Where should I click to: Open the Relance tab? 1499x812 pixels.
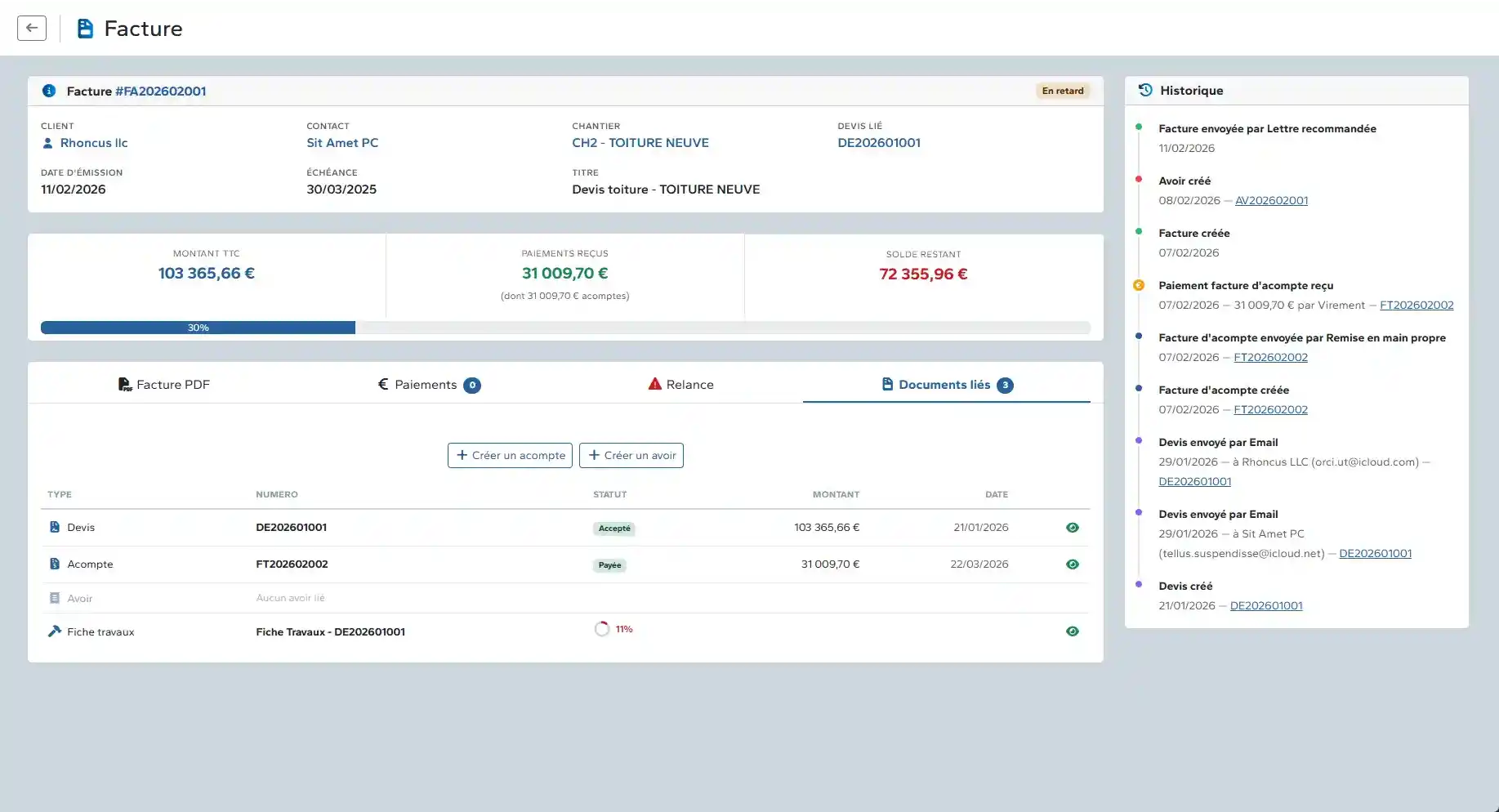pyautogui.click(x=680, y=385)
